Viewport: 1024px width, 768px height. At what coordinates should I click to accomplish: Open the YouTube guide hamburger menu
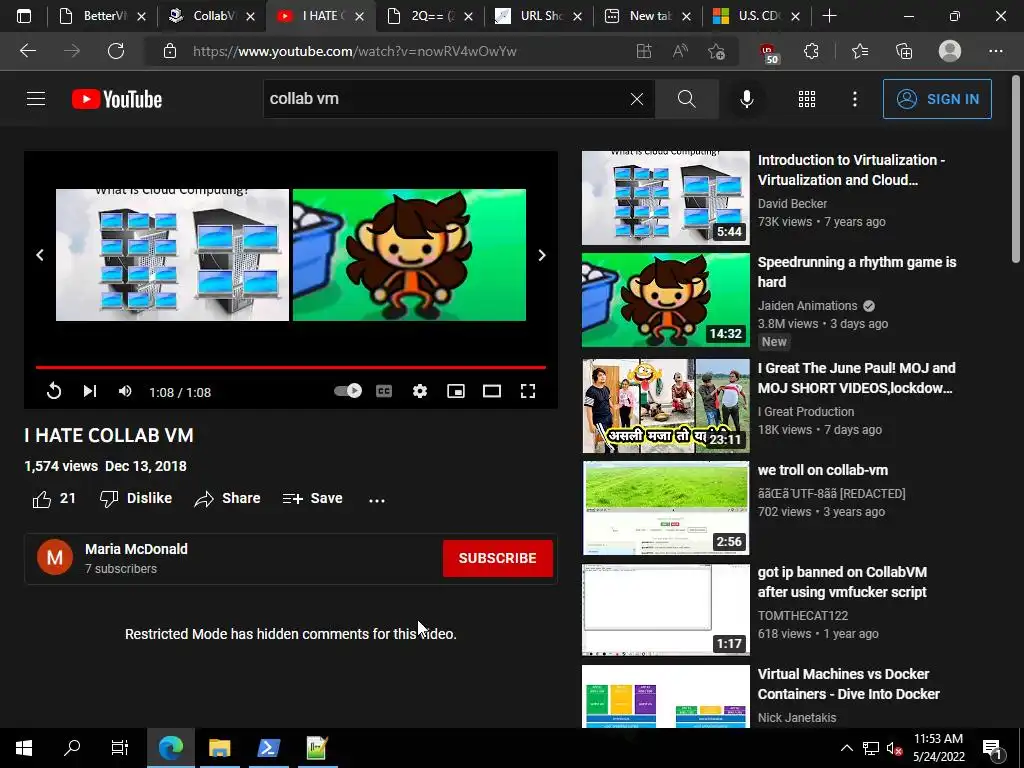(36, 99)
